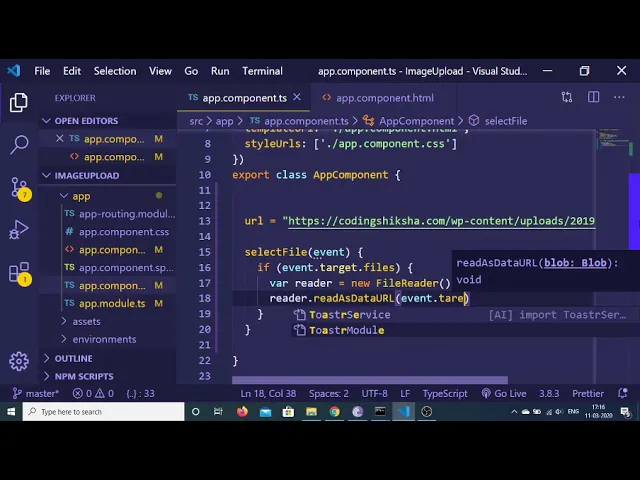Open the editor More Actions ellipsis
This screenshot has width=640, height=480.
tap(619, 97)
